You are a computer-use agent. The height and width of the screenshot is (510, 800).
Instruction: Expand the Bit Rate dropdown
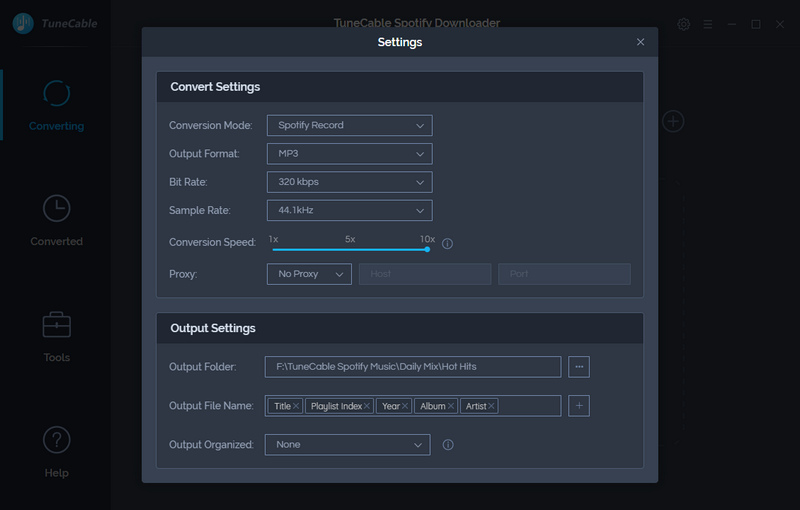349,182
